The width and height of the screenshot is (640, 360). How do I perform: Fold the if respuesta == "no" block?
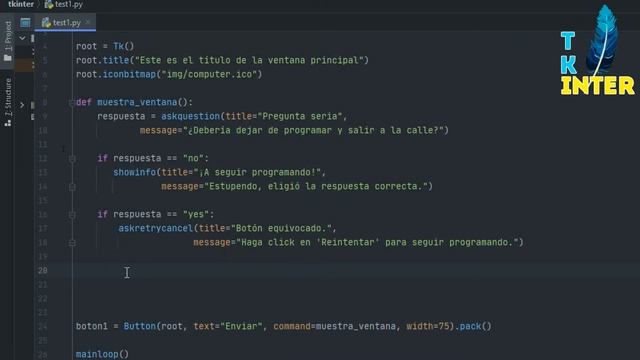[x=72, y=158]
